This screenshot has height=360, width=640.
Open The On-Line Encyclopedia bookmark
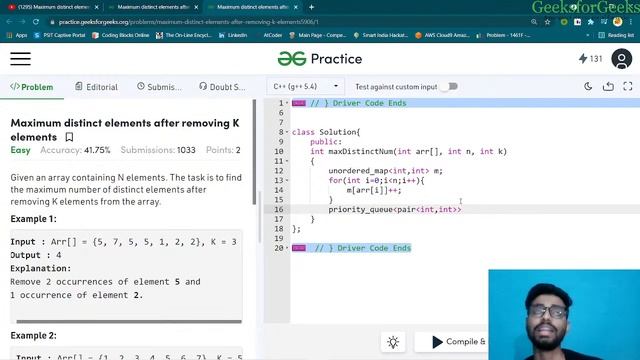click(x=184, y=36)
